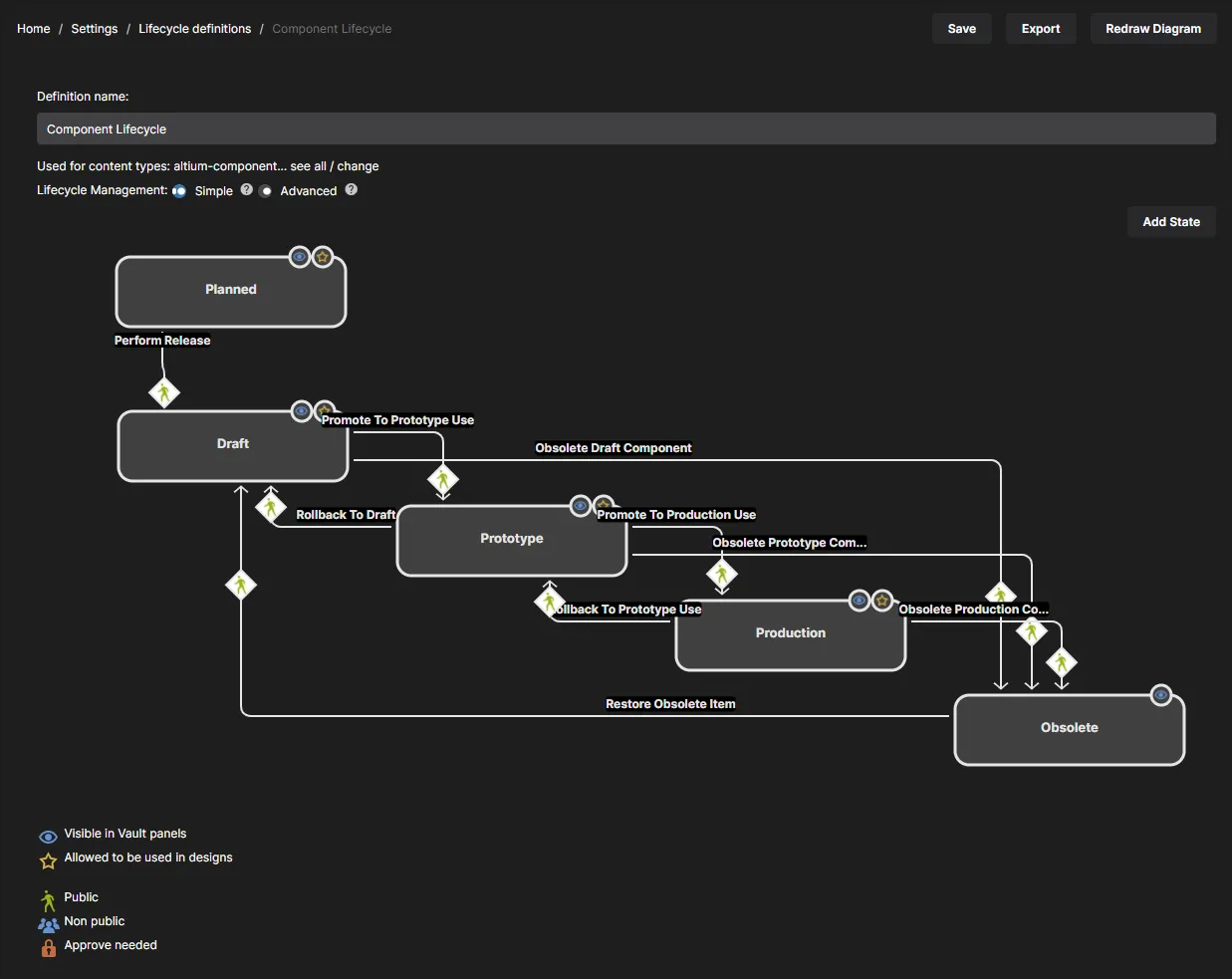Click the 'Obsolete Production Co...' label
The width and height of the screenshot is (1232, 979).
tap(974, 610)
